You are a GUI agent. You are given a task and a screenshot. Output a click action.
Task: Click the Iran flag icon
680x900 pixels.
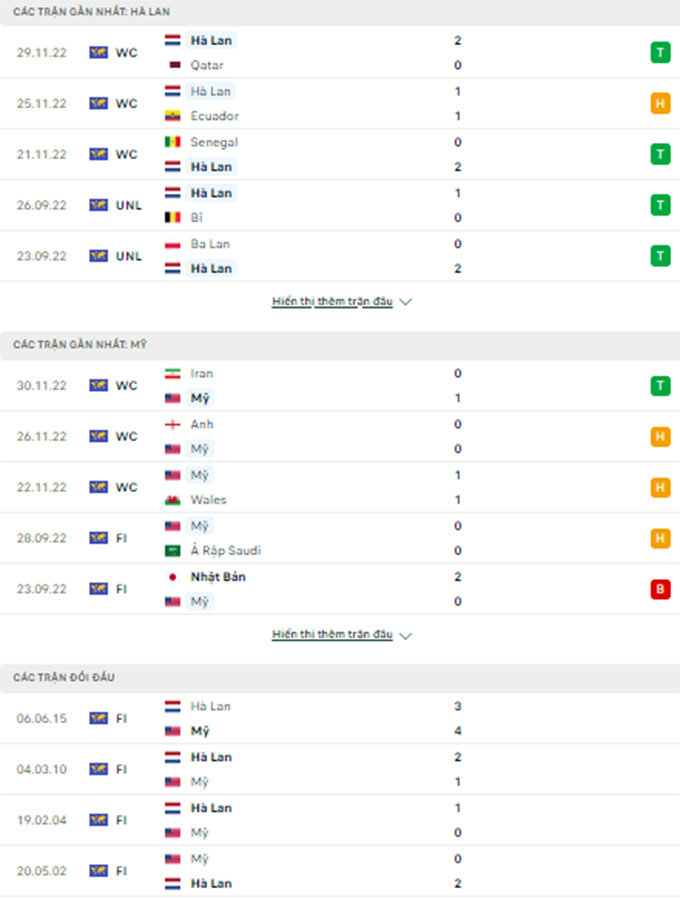(x=172, y=374)
